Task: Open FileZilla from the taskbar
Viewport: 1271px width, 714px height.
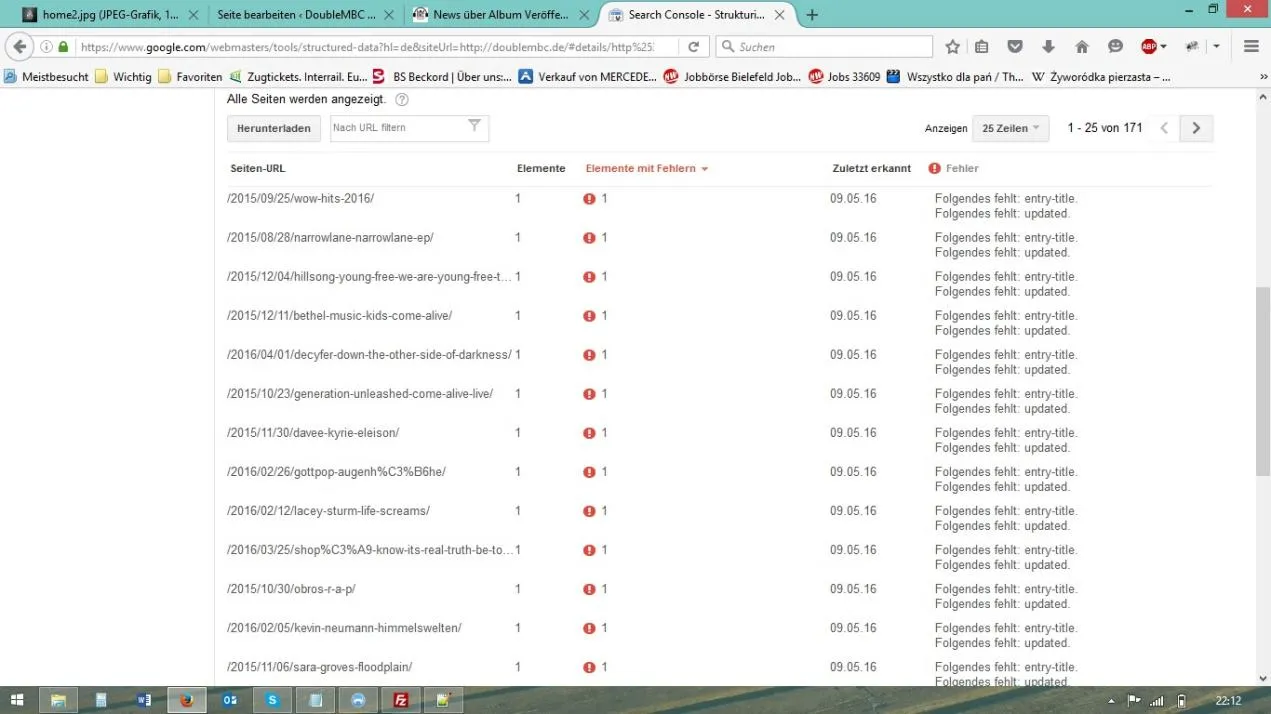Action: (x=401, y=700)
